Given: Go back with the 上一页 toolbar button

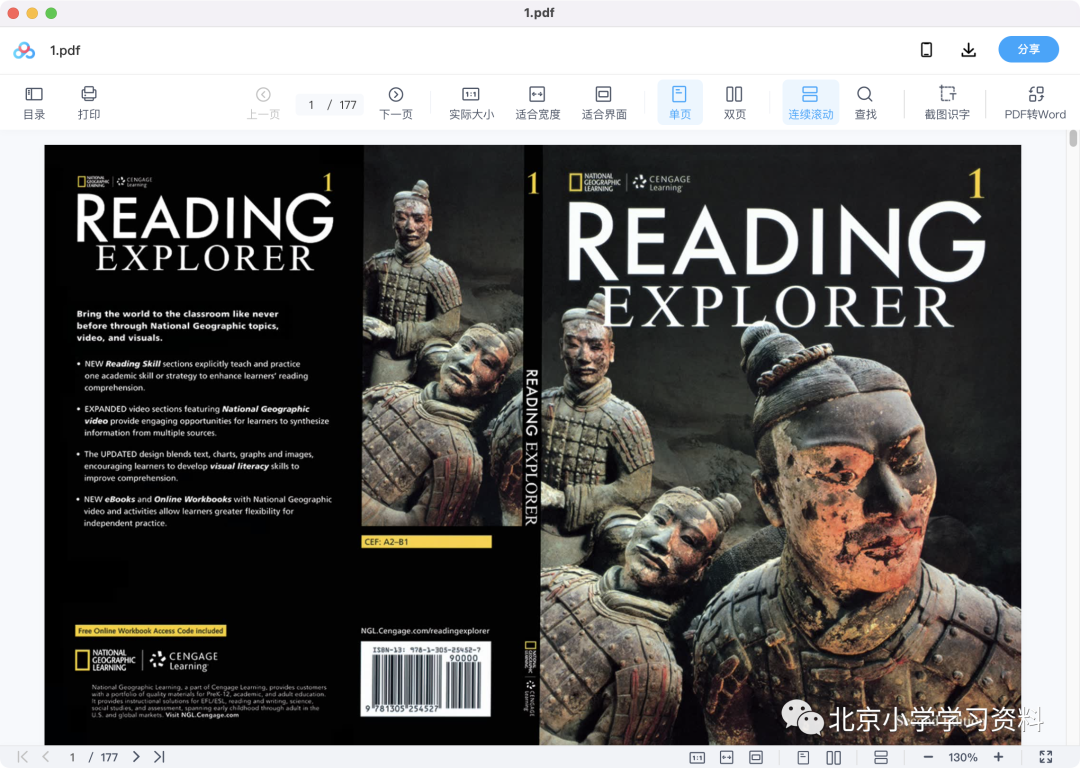Looking at the screenshot, I should [263, 103].
